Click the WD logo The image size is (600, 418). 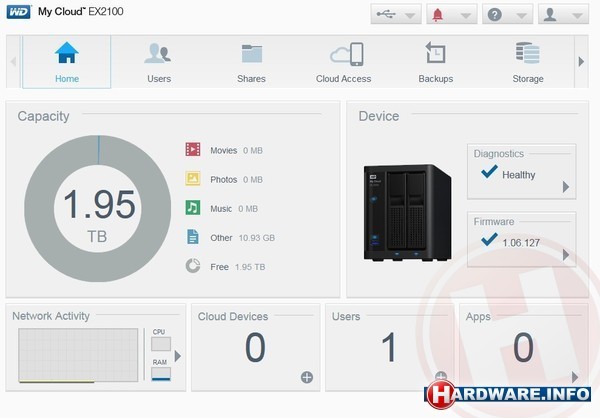click(18, 12)
